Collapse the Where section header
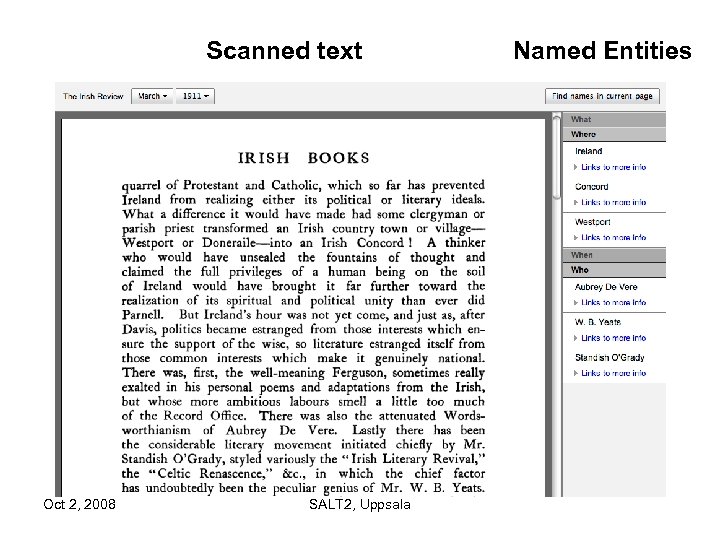Image resolution: width=720 pixels, height=540 pixels. point(614,134)
